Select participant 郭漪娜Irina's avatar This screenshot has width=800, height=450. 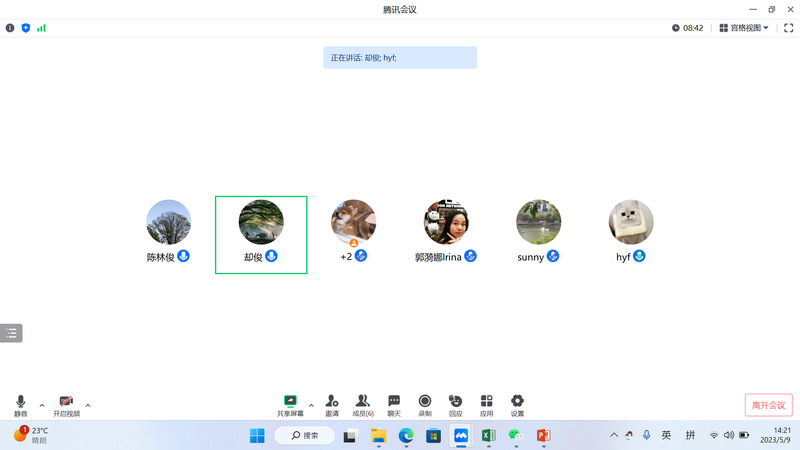click(446, 222)
